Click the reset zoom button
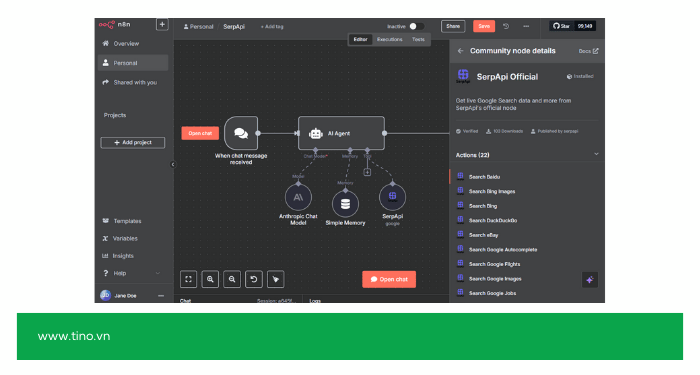 [254, 279]
